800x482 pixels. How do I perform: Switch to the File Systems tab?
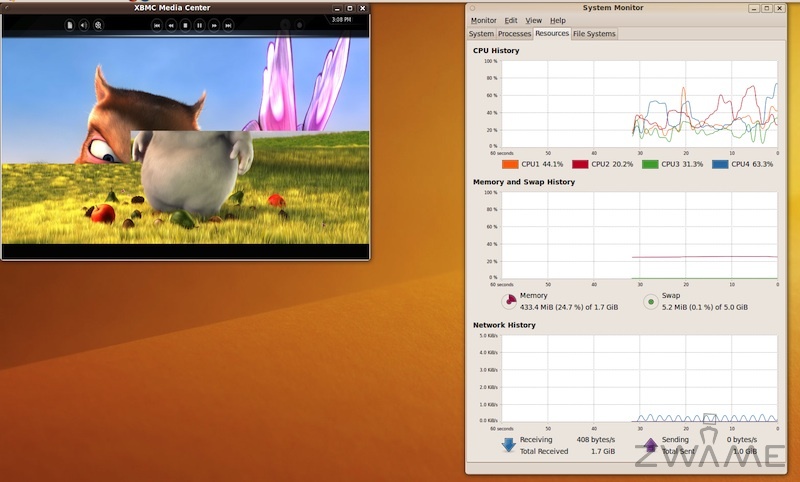[x=594, y=34]
